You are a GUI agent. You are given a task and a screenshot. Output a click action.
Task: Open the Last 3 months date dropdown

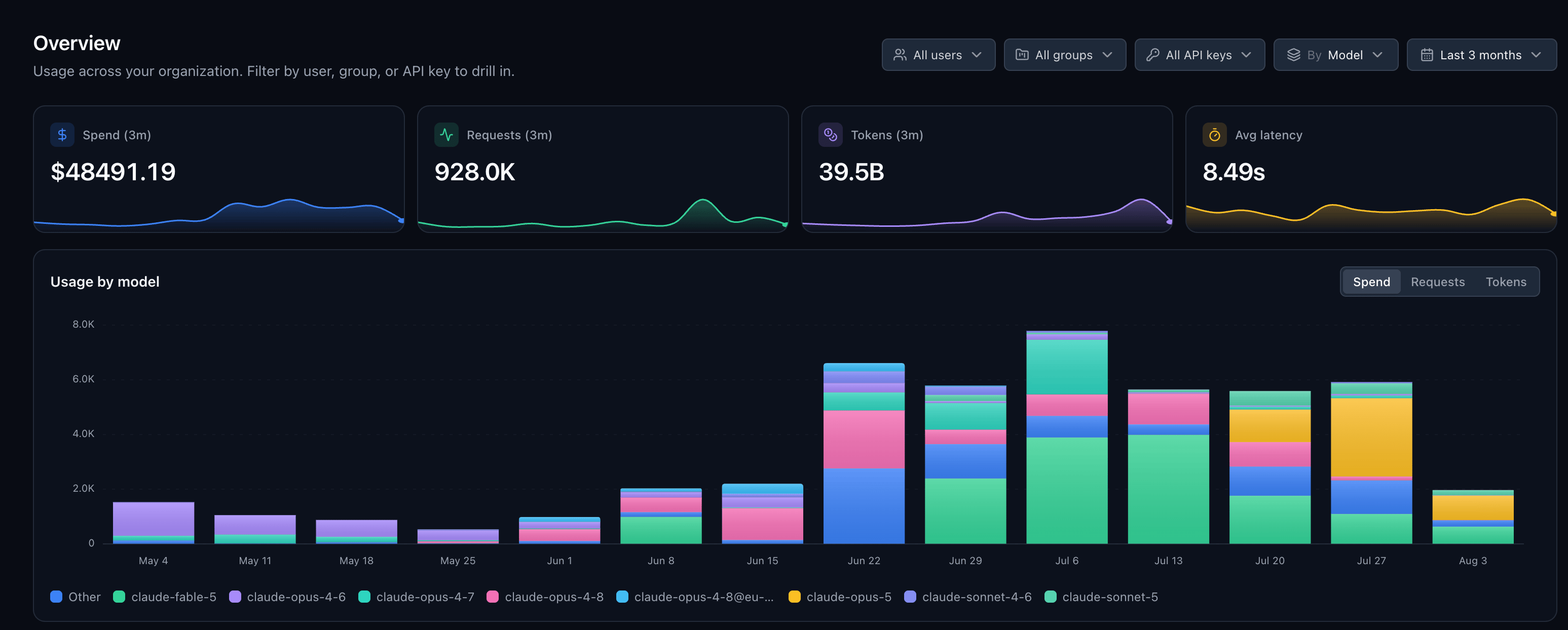[x=1481, y=55]
